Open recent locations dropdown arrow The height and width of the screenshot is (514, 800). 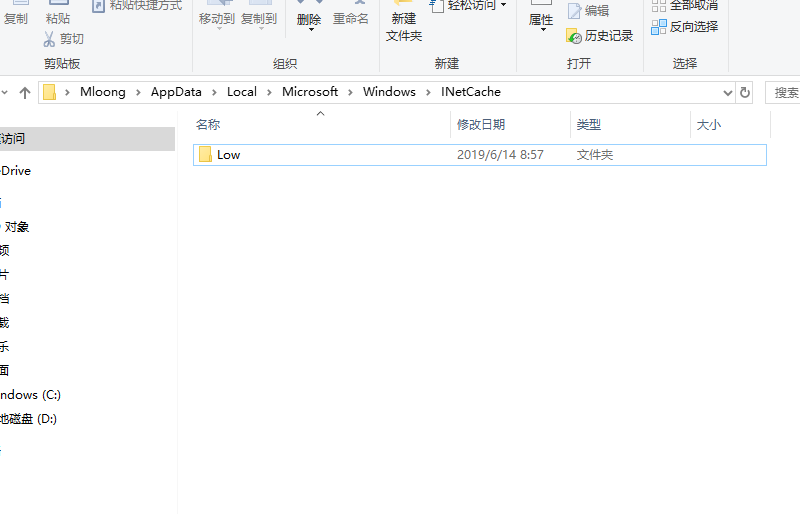5,92
